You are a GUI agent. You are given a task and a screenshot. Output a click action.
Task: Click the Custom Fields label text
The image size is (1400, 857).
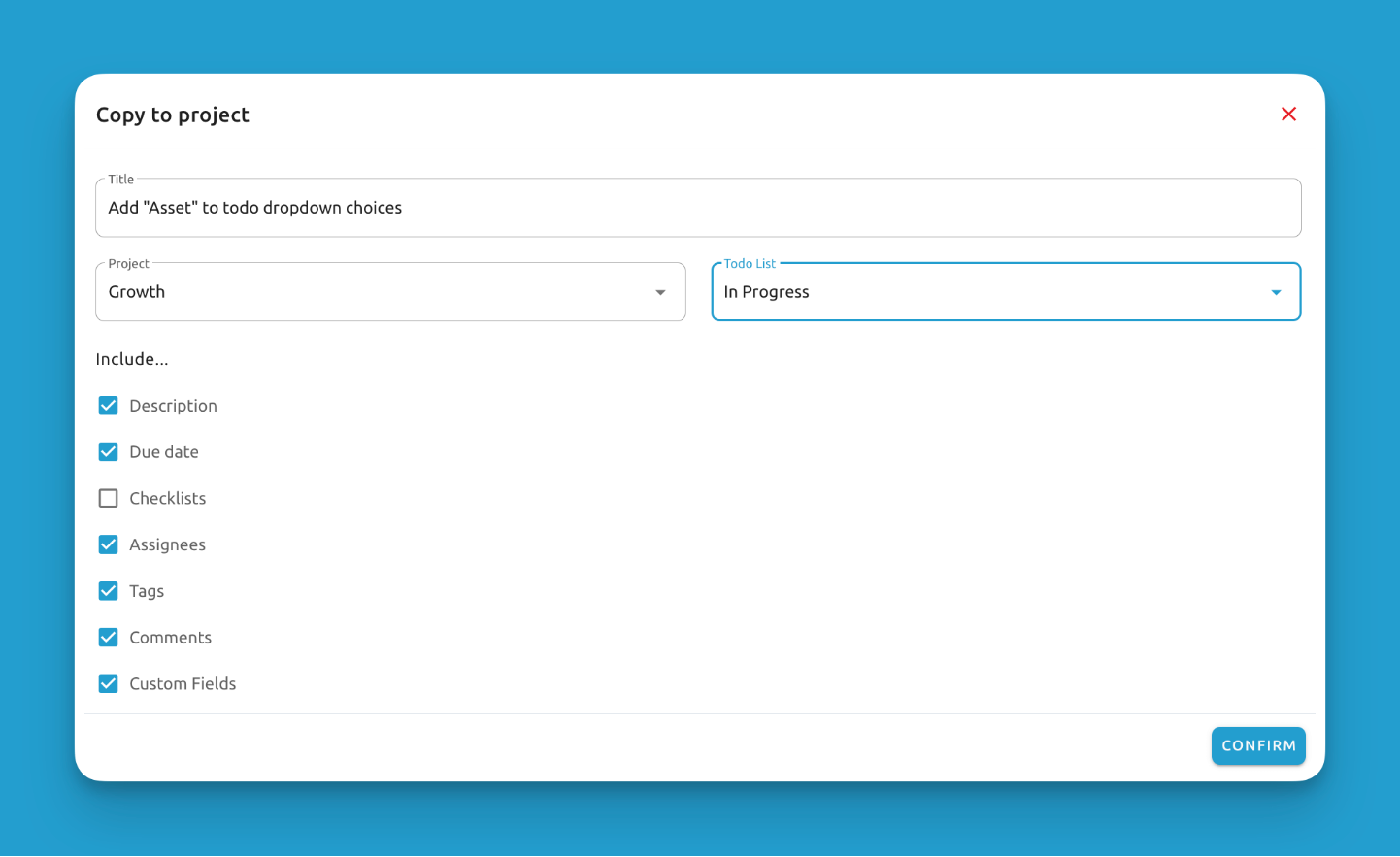(183, 684)
